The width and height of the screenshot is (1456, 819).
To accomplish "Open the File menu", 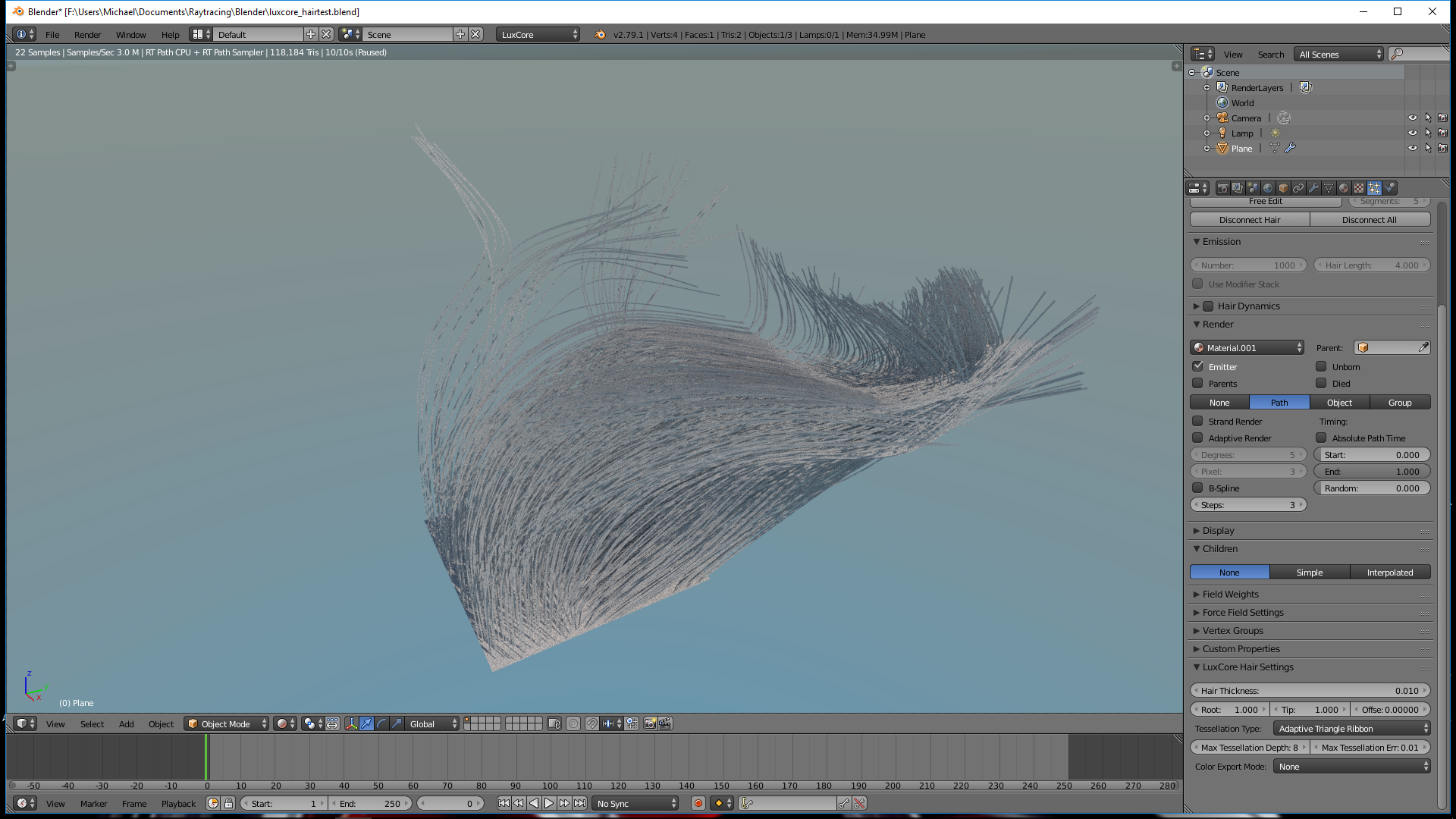I will tap(52, 34).
